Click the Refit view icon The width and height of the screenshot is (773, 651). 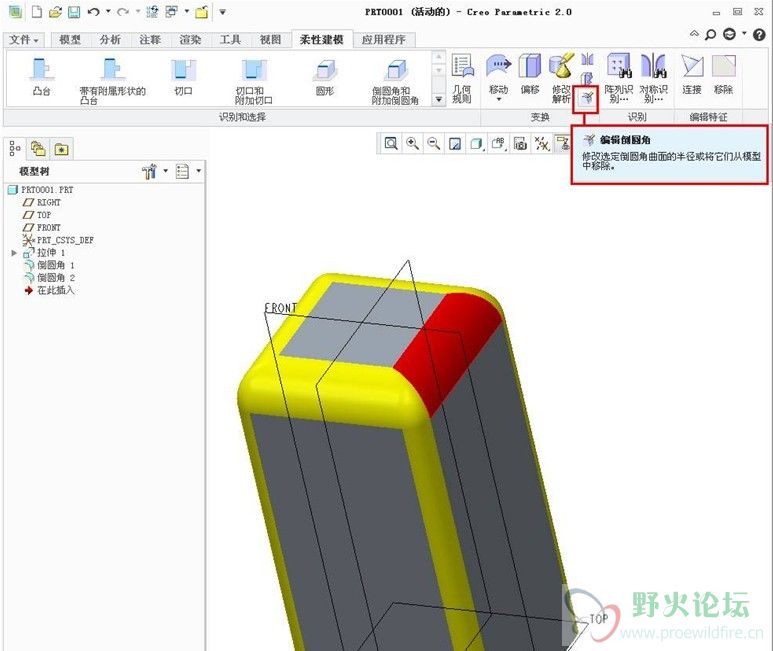coord(391,144)
